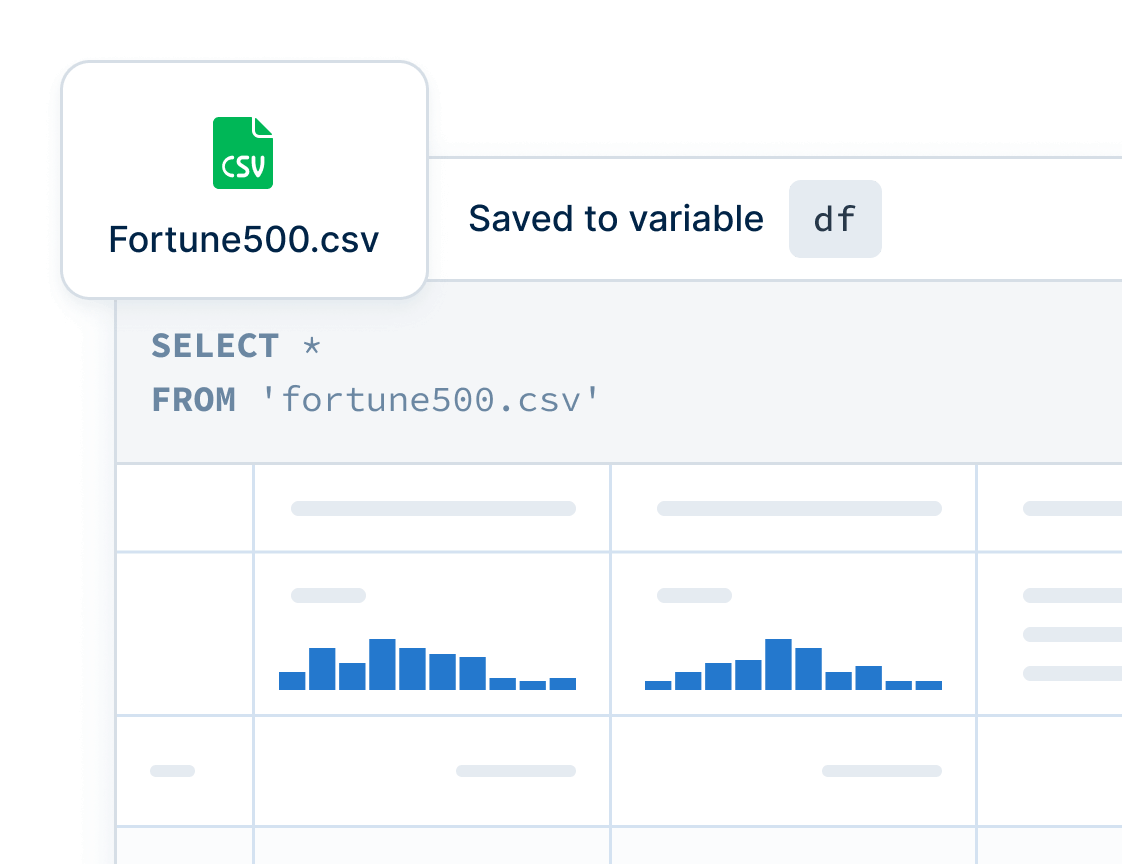Screen dimensions: 1122x864
Task: Click the df variable badge
Action: click(835, 219)
